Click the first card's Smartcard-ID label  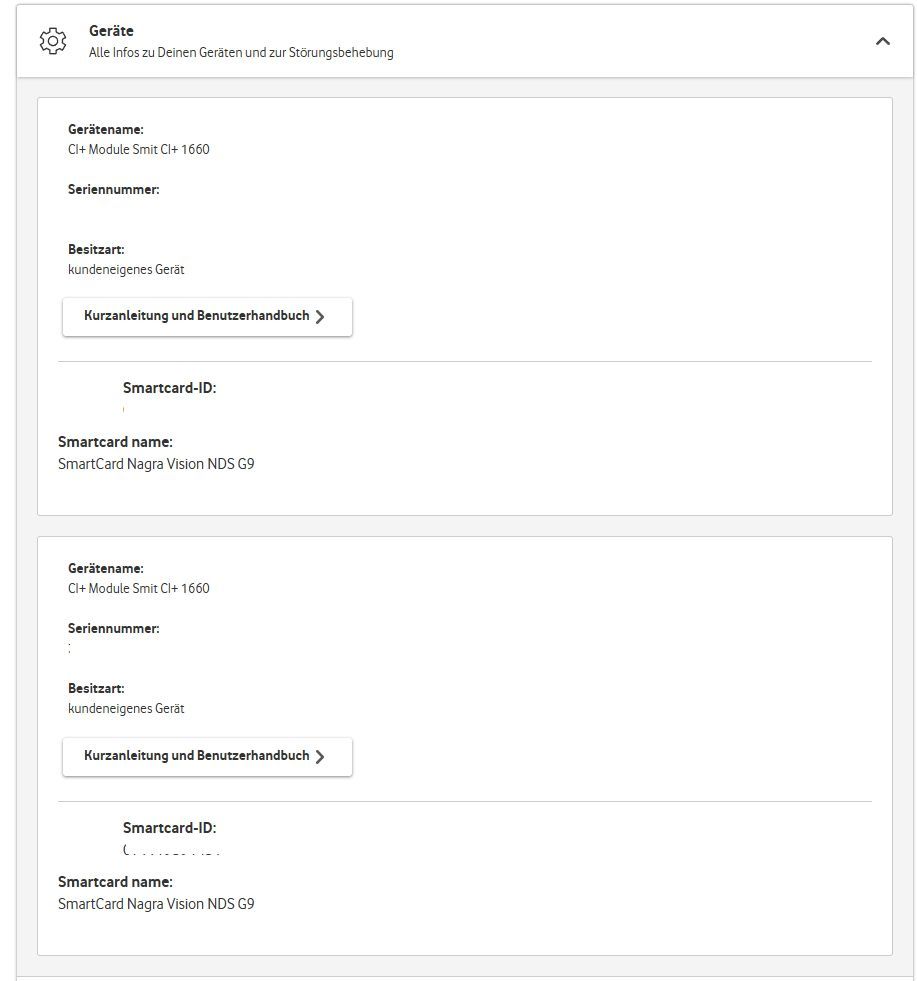169,388
